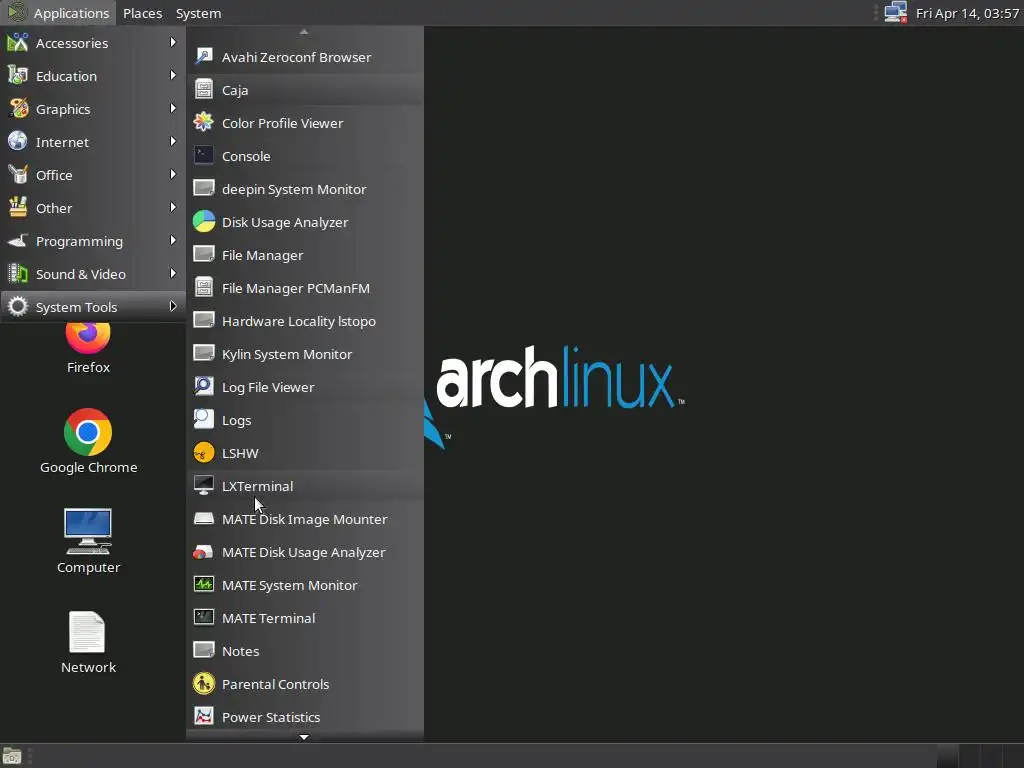1024x768 pixels.
Task: Launch Console terminal icon
Action: tap(204, 155)
